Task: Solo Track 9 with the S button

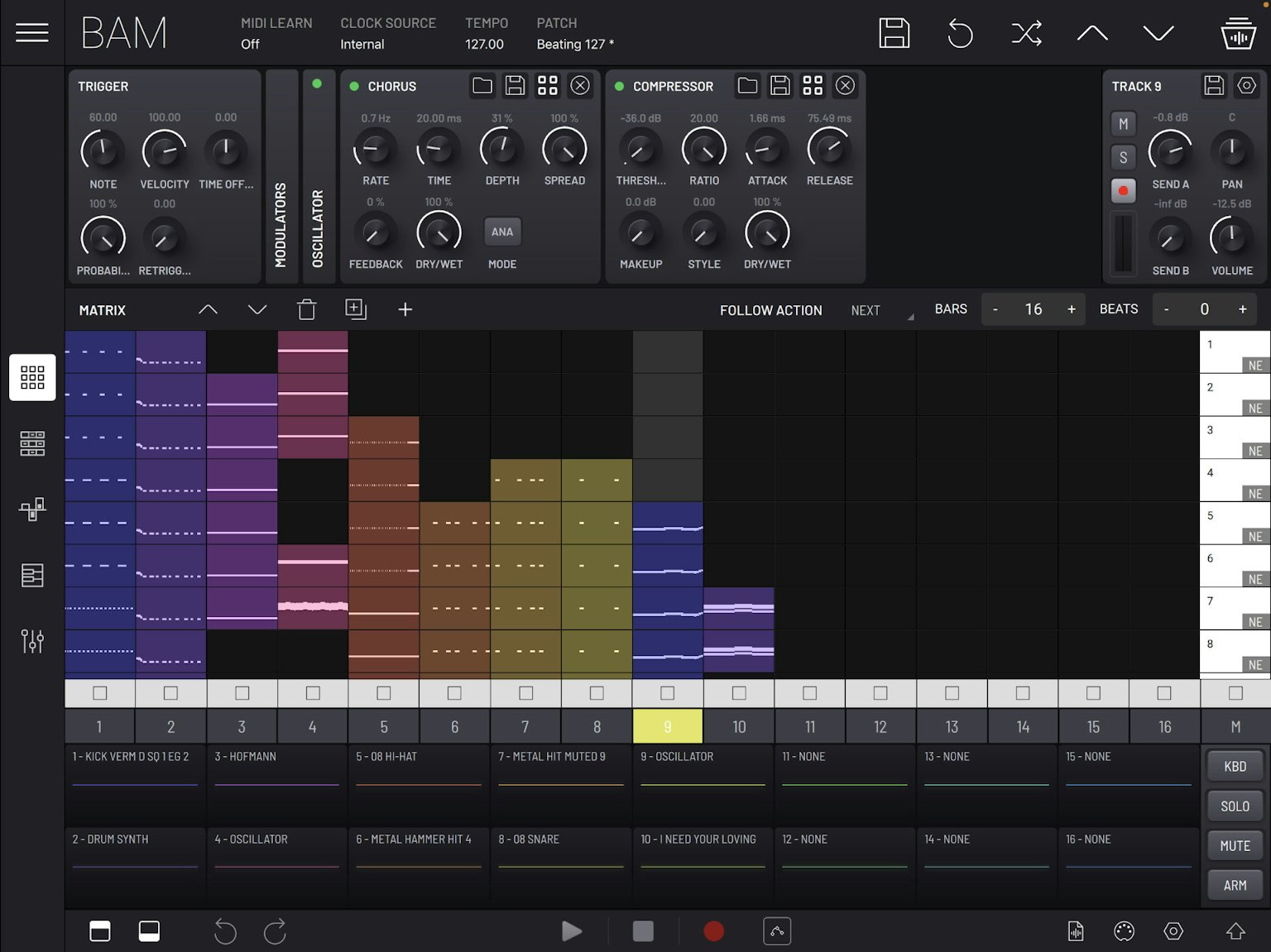Action: tap(1123, 156)
